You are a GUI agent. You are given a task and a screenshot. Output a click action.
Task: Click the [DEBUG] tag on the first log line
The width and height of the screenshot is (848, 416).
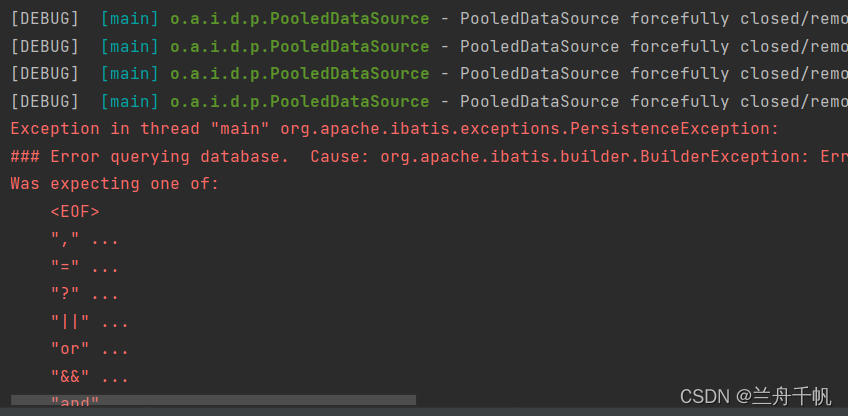coord(44,18)
